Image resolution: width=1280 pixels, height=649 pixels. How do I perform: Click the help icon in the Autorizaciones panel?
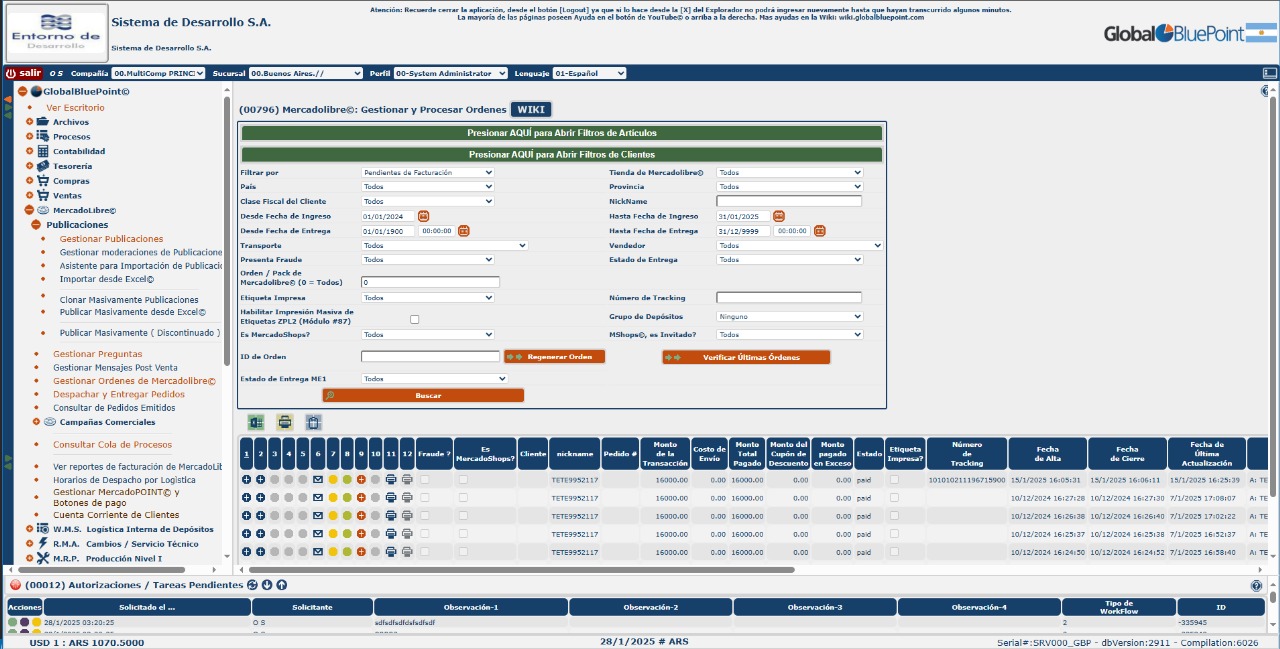pyautogui.click(x=1256, y=586)
